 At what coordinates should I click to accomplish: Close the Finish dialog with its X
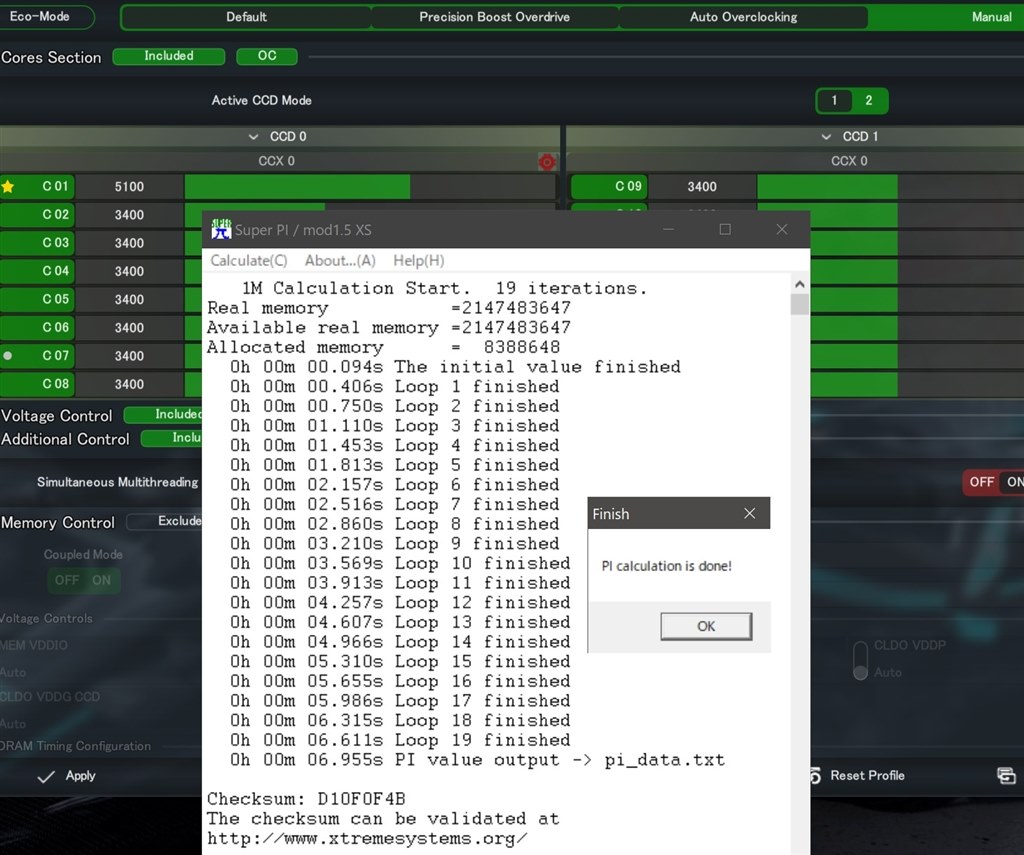(750, 513)
